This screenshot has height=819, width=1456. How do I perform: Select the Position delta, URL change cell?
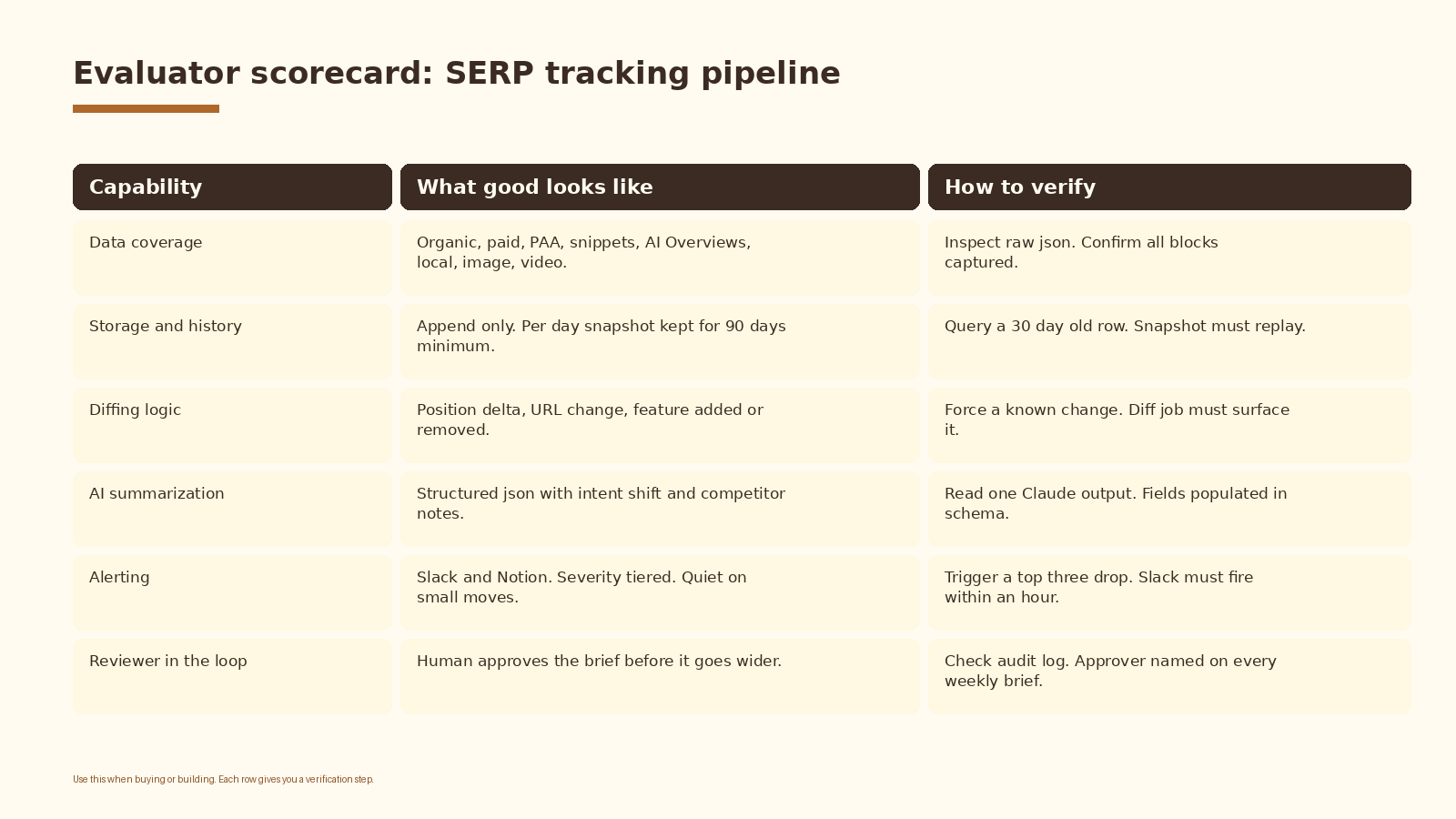pyautogui.click(x=660, y=425)
